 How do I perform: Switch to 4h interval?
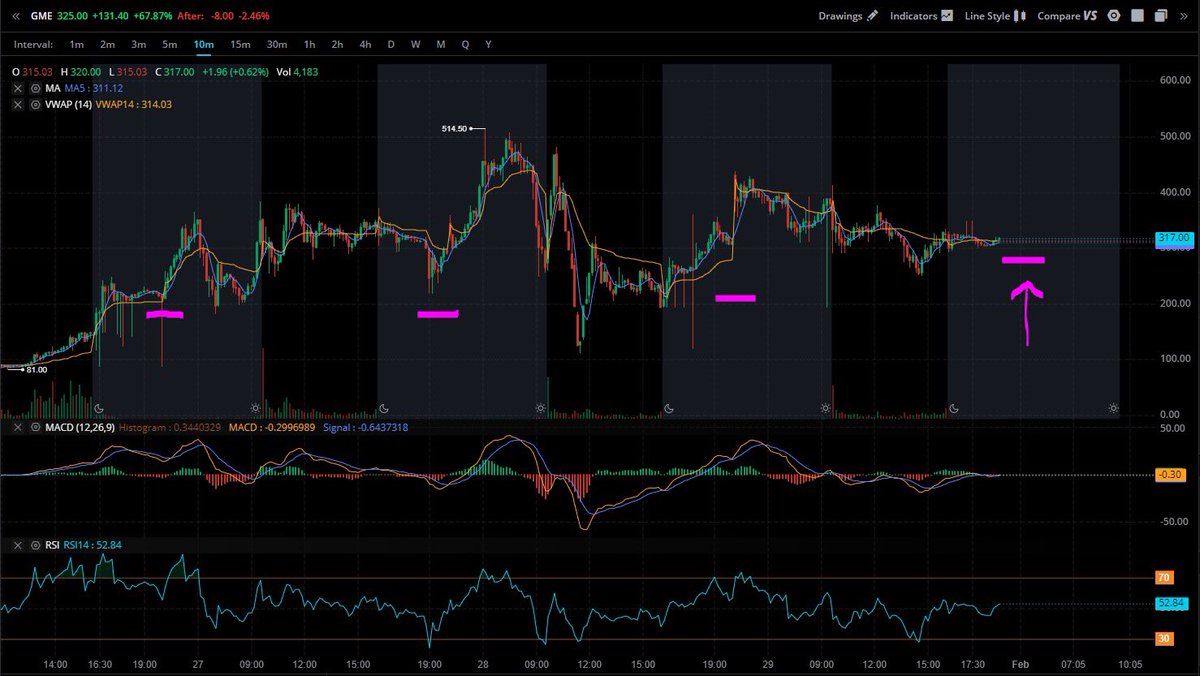366,44
